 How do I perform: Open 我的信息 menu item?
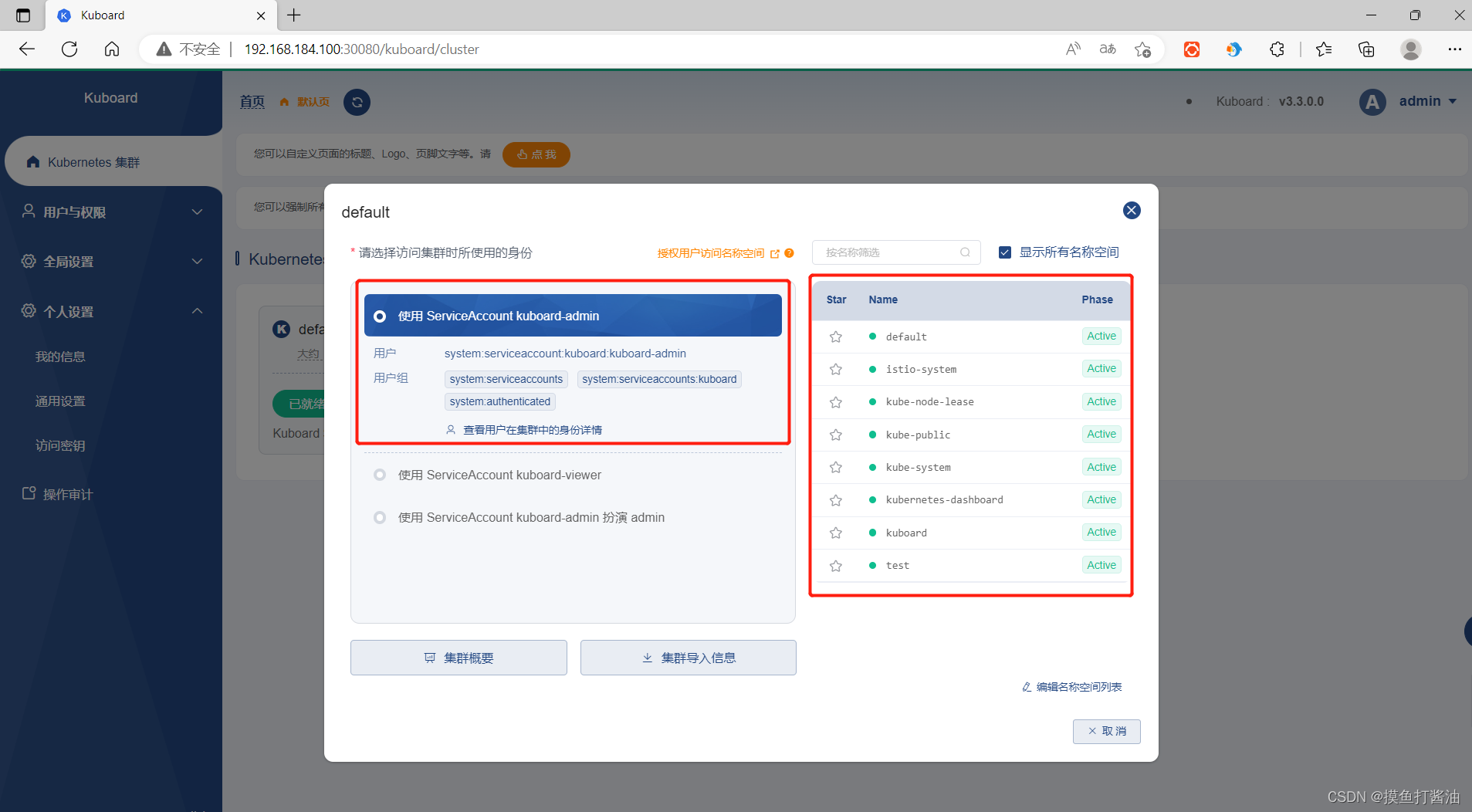pyautogui.click(x=60, y=357)
